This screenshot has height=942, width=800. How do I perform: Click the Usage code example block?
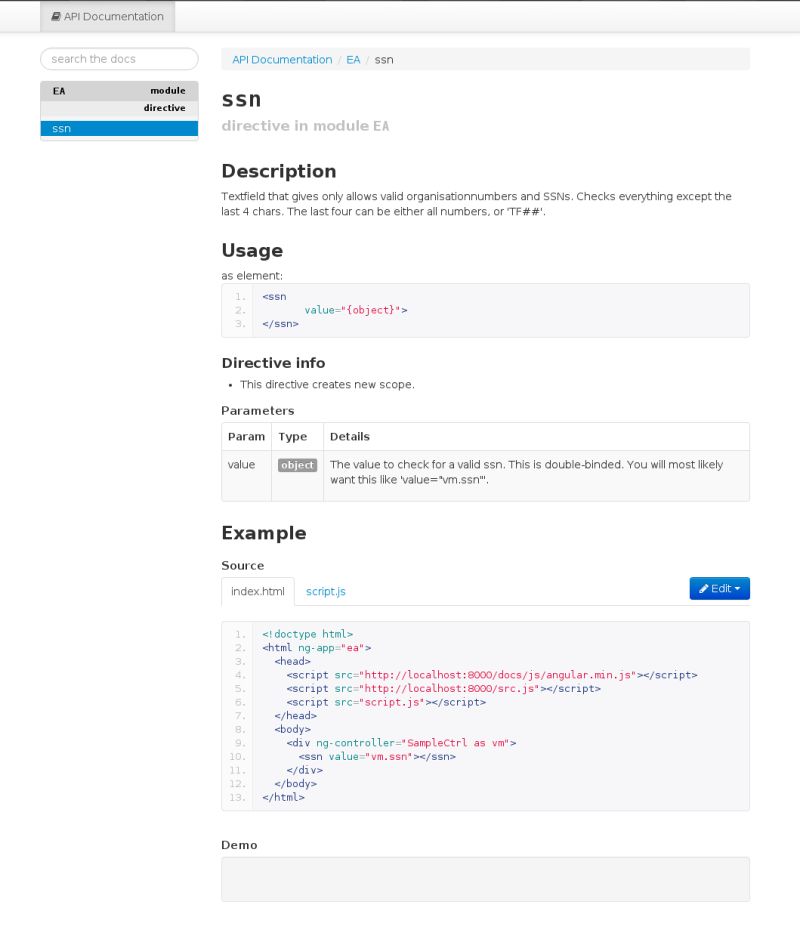coord(485,310)
